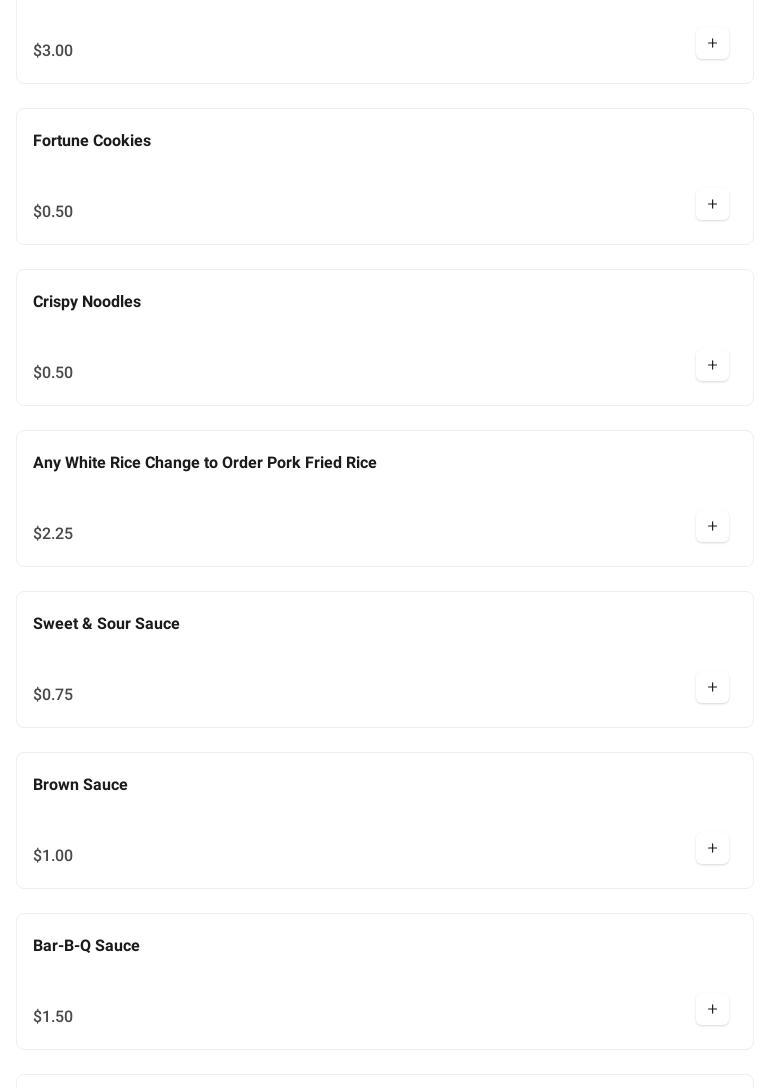Open the Crispy Noodles item title

coord(87,302)
